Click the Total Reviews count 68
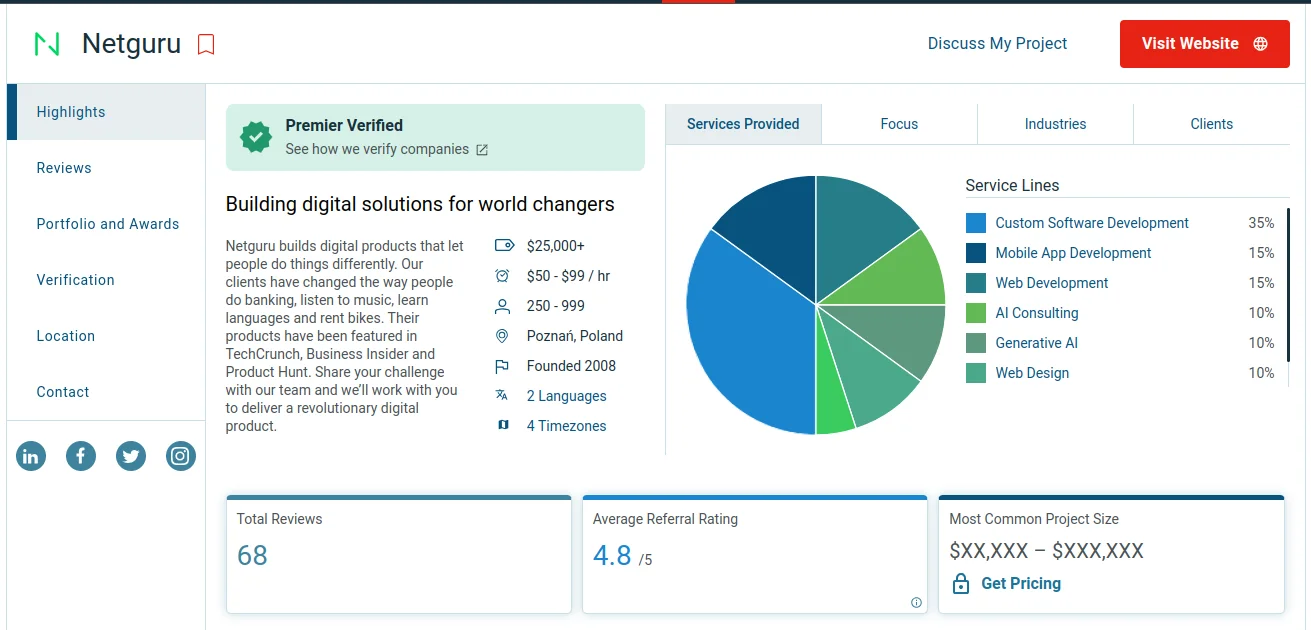The height and width of the screenshot is (630, 1311). 252,556
